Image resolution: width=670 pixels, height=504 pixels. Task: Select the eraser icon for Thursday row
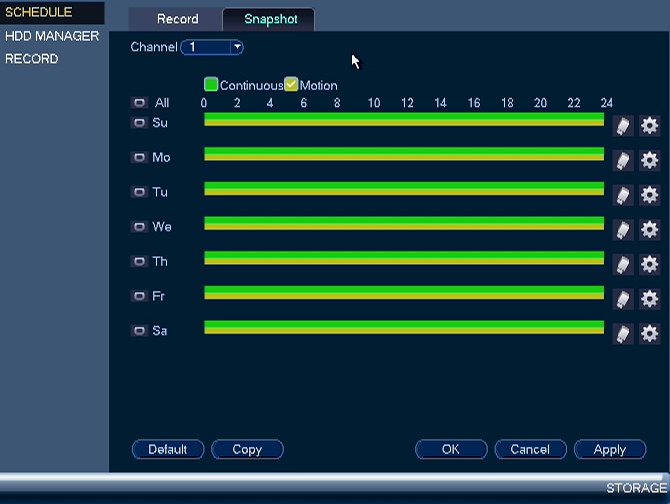[x=623, y=264]
